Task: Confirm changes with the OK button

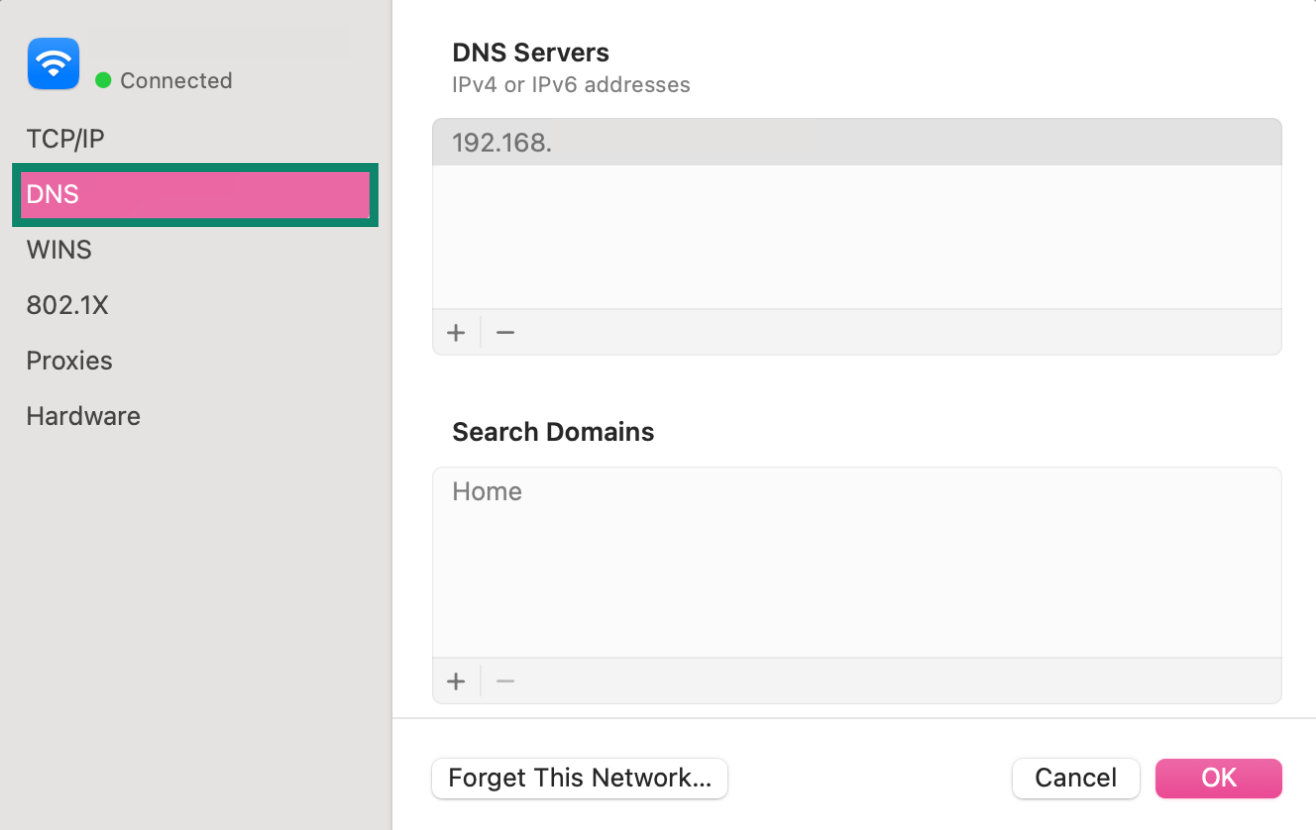Action: coord(1218,778)
